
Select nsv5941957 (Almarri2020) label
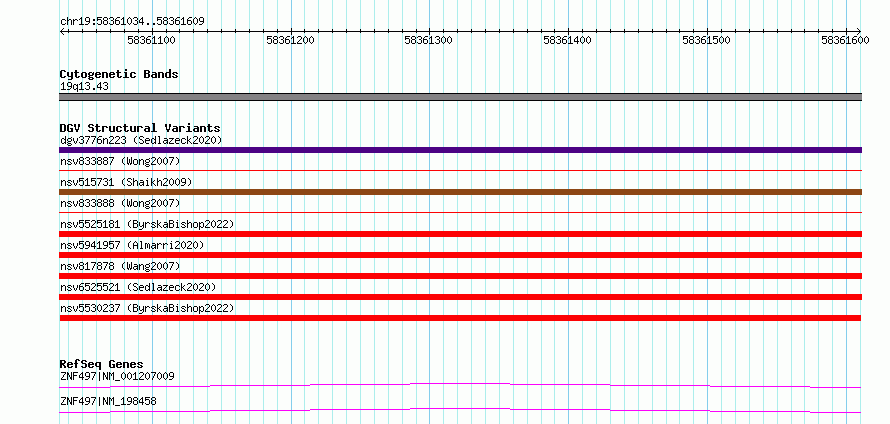click(x=132, y=245)
